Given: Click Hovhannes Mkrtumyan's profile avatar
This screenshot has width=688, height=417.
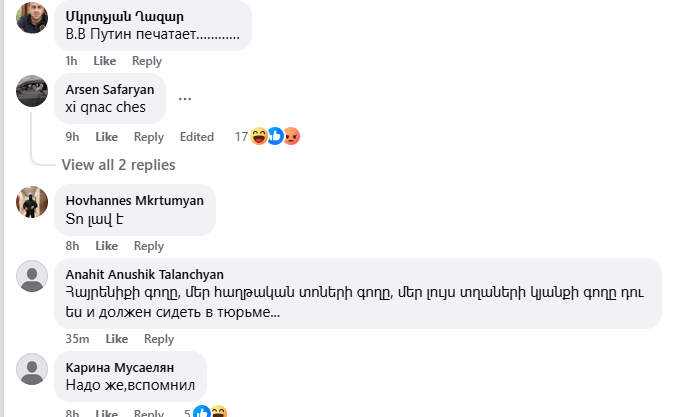Looking at the screenshot, I should point(32,201).
